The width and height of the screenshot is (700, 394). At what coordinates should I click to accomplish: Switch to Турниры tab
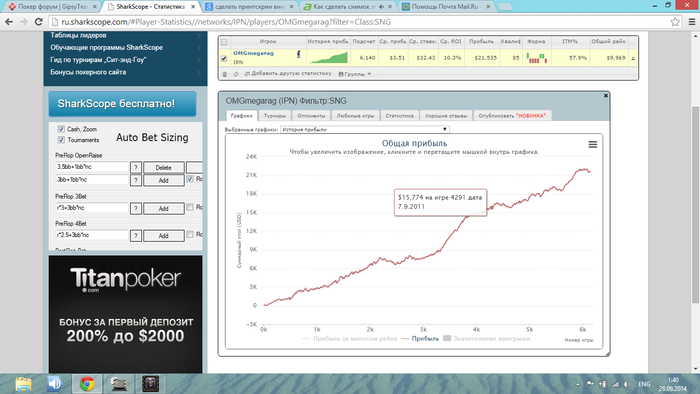coord(275,116)
